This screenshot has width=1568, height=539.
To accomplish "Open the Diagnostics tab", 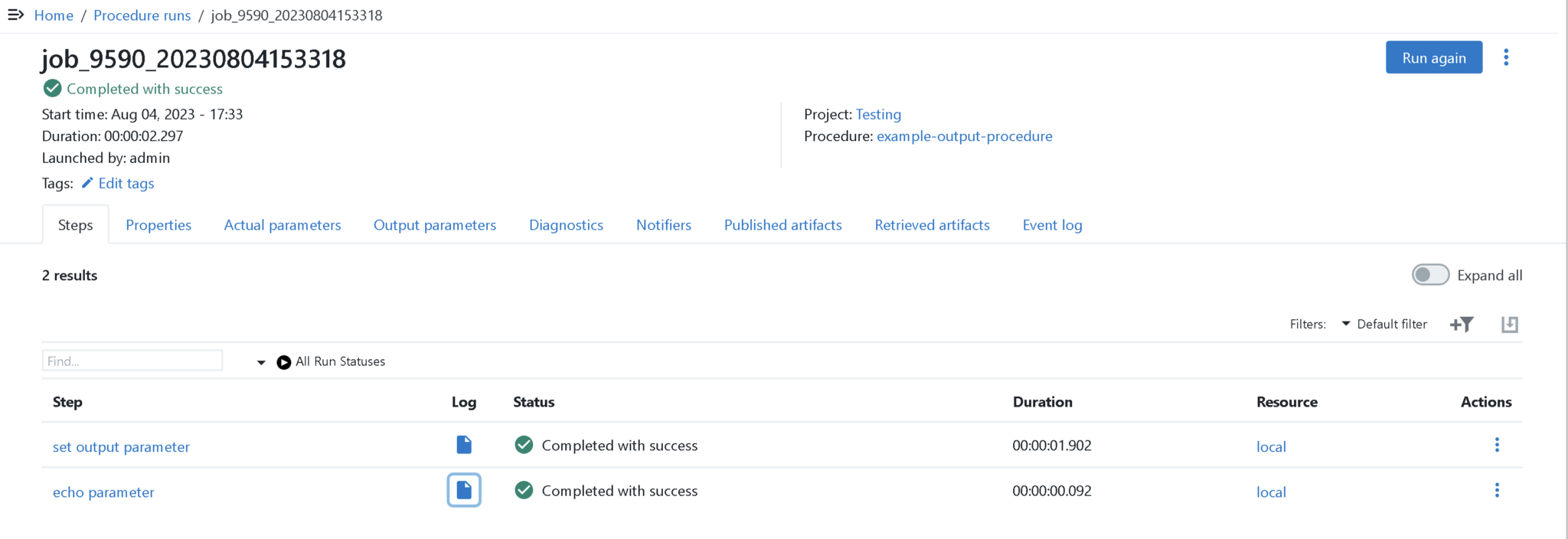I will pos(566,225).
